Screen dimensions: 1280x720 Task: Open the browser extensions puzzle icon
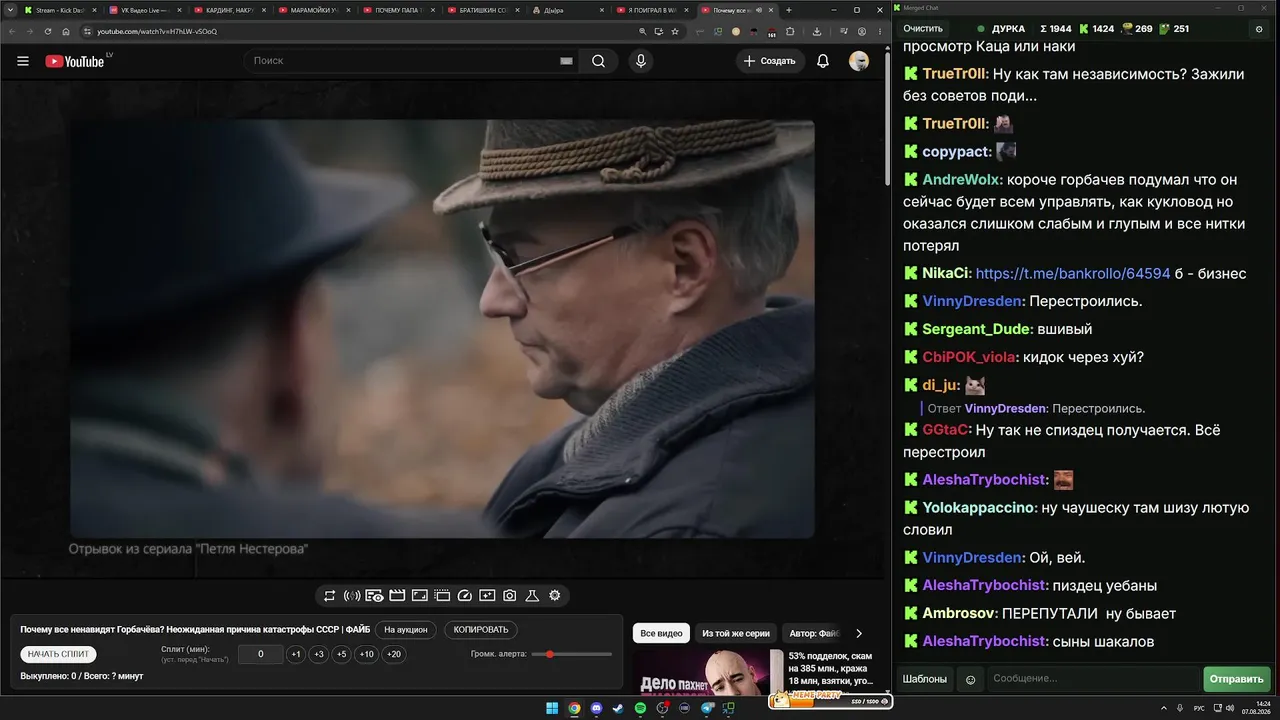pyautogui.click(x=788, y=31)
